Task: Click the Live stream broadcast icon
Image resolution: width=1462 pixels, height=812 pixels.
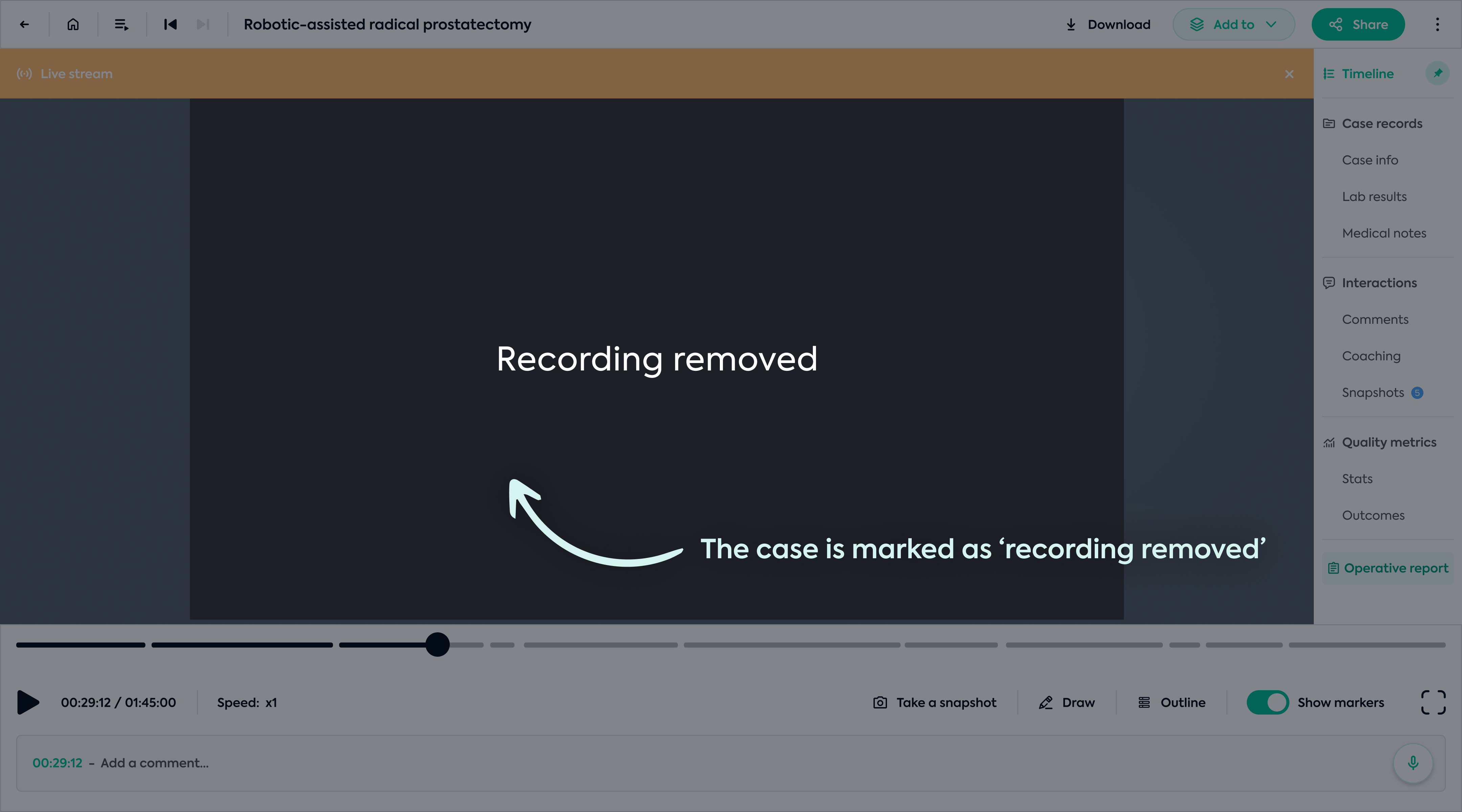Action: [24, 74]
